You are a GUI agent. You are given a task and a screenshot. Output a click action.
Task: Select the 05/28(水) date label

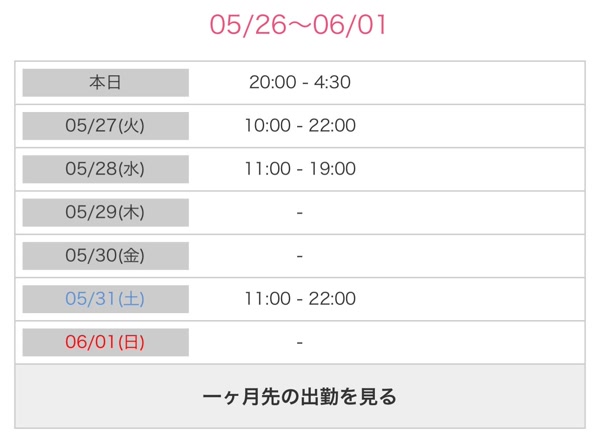click(x=106, y=169)
